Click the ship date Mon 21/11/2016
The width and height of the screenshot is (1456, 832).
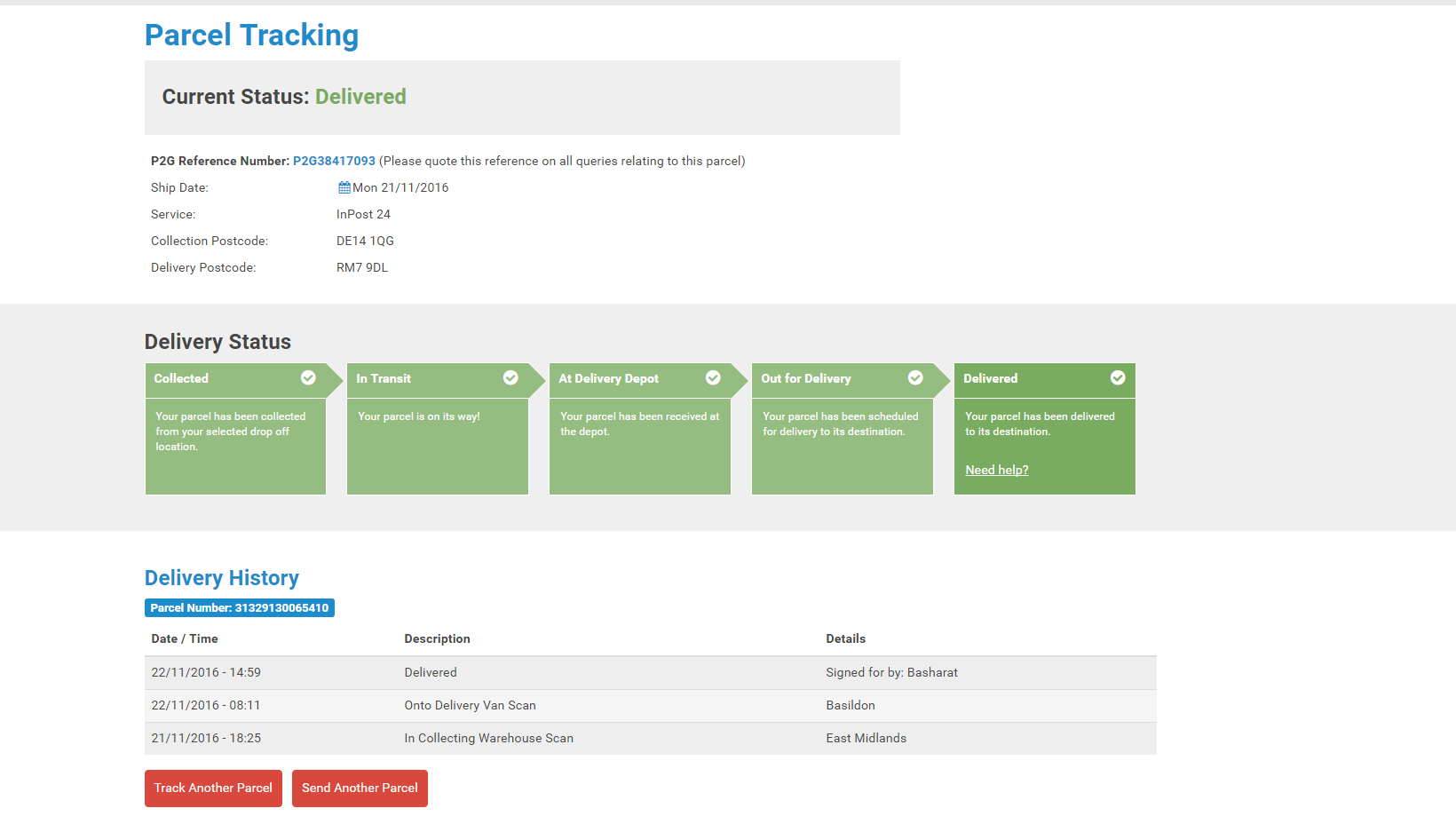click(400, 187)
